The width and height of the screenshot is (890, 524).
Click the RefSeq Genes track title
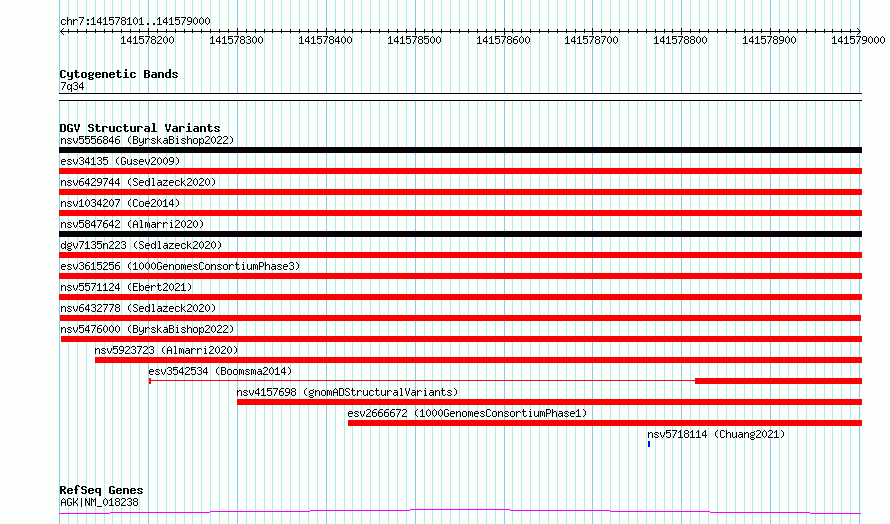[x=101, y=490]
